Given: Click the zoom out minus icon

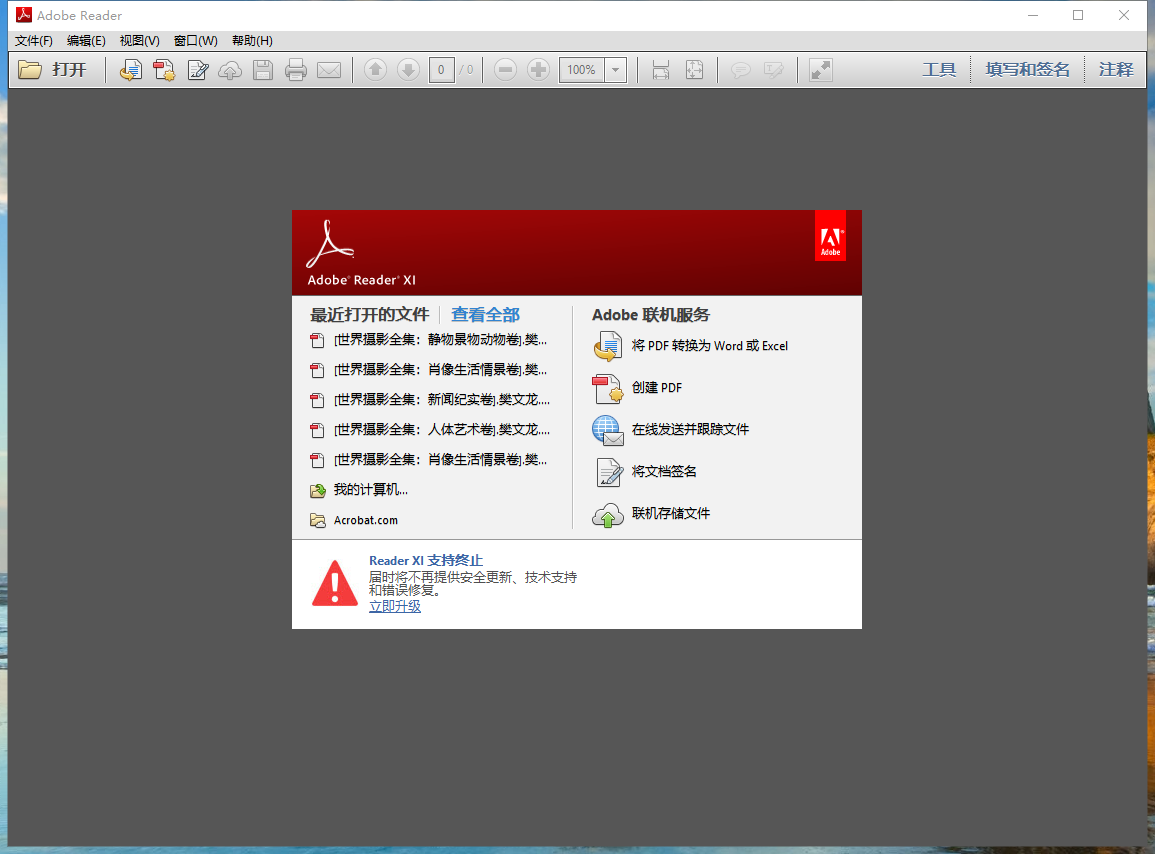Looking at the screenshot, I should click(x=505, y=70).
